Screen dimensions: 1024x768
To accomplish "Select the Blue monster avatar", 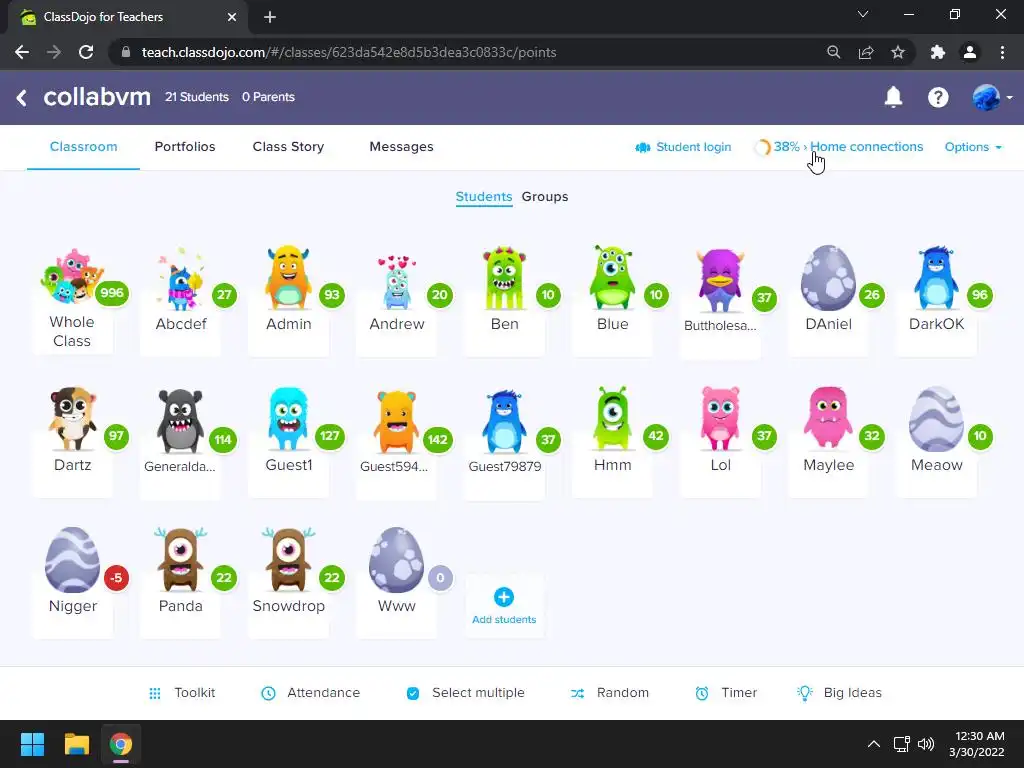I will 612,277.
